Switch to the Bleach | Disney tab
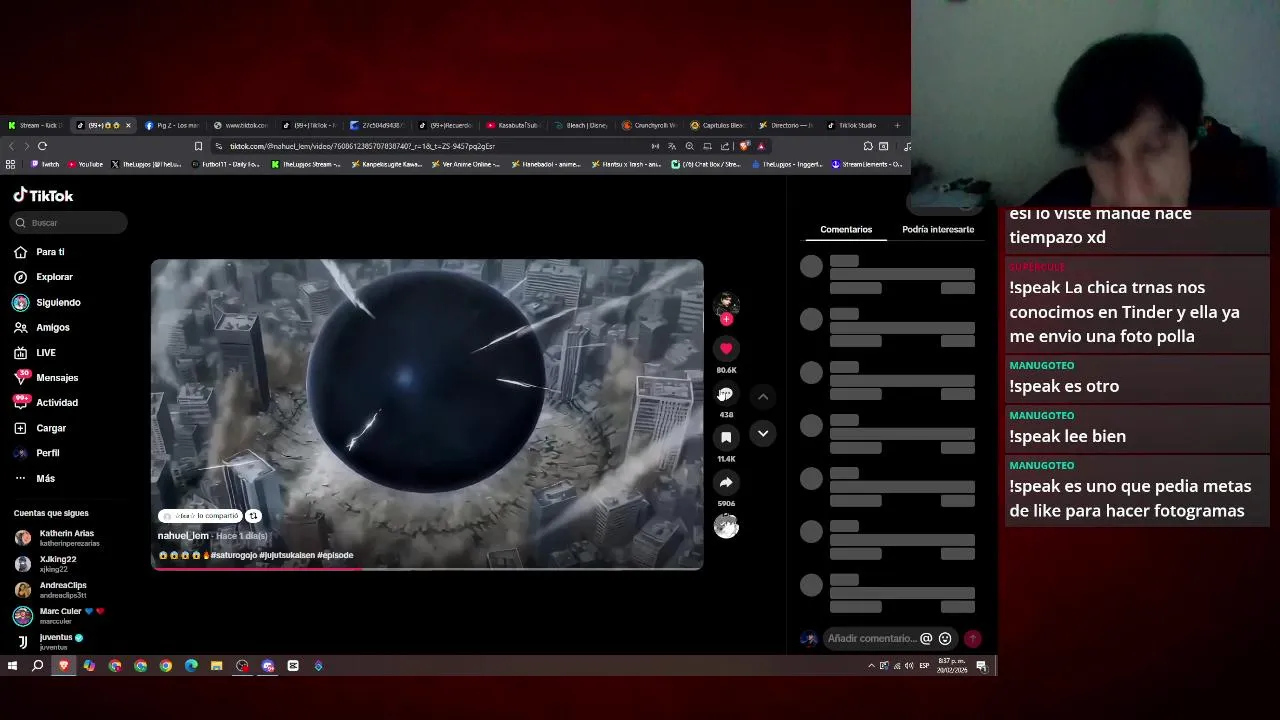This screenshot has height=720, width=1280. tap(582, 125)
